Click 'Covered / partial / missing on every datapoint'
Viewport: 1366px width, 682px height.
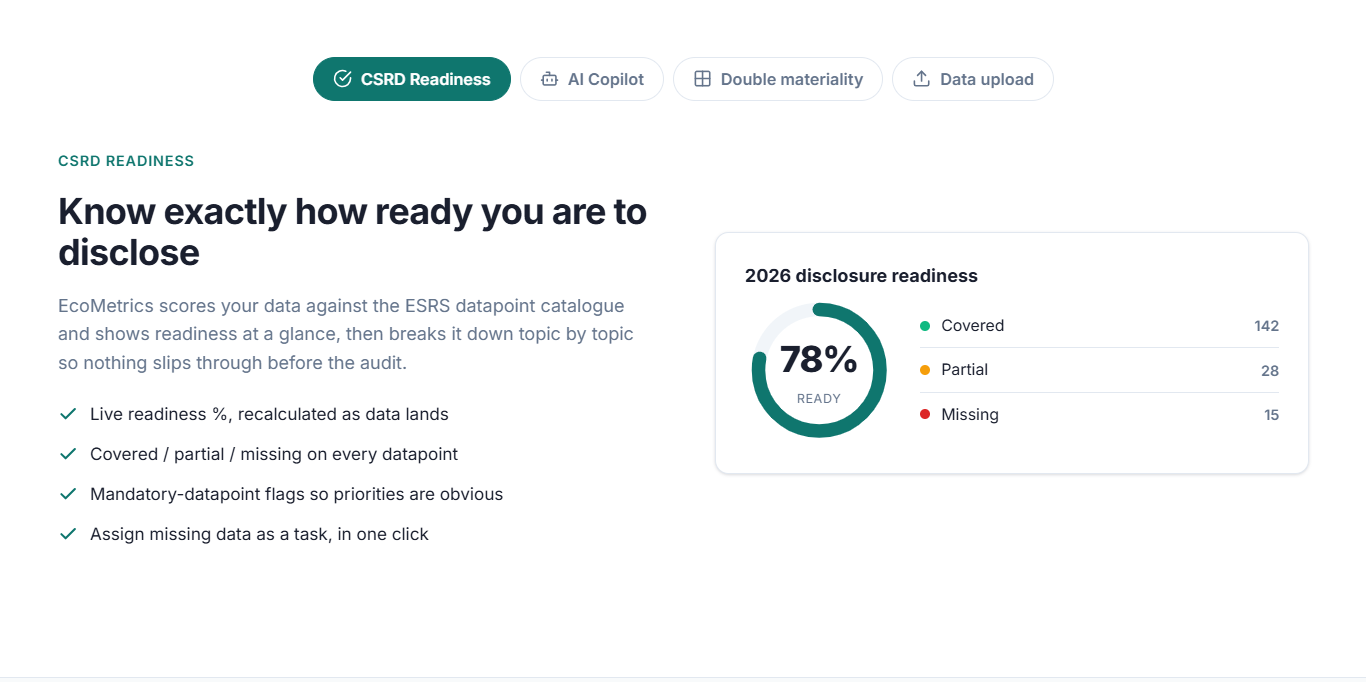(x=274, y=454)
